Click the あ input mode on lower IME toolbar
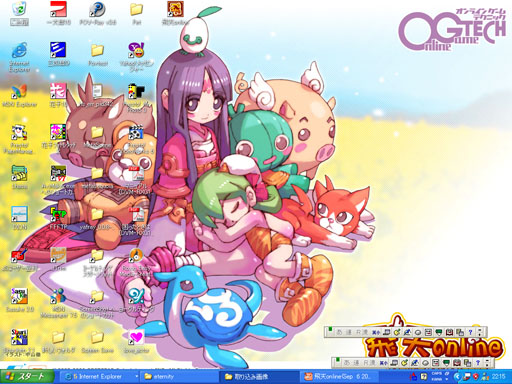This screenshot has height=384, width=512. [347, 362]
